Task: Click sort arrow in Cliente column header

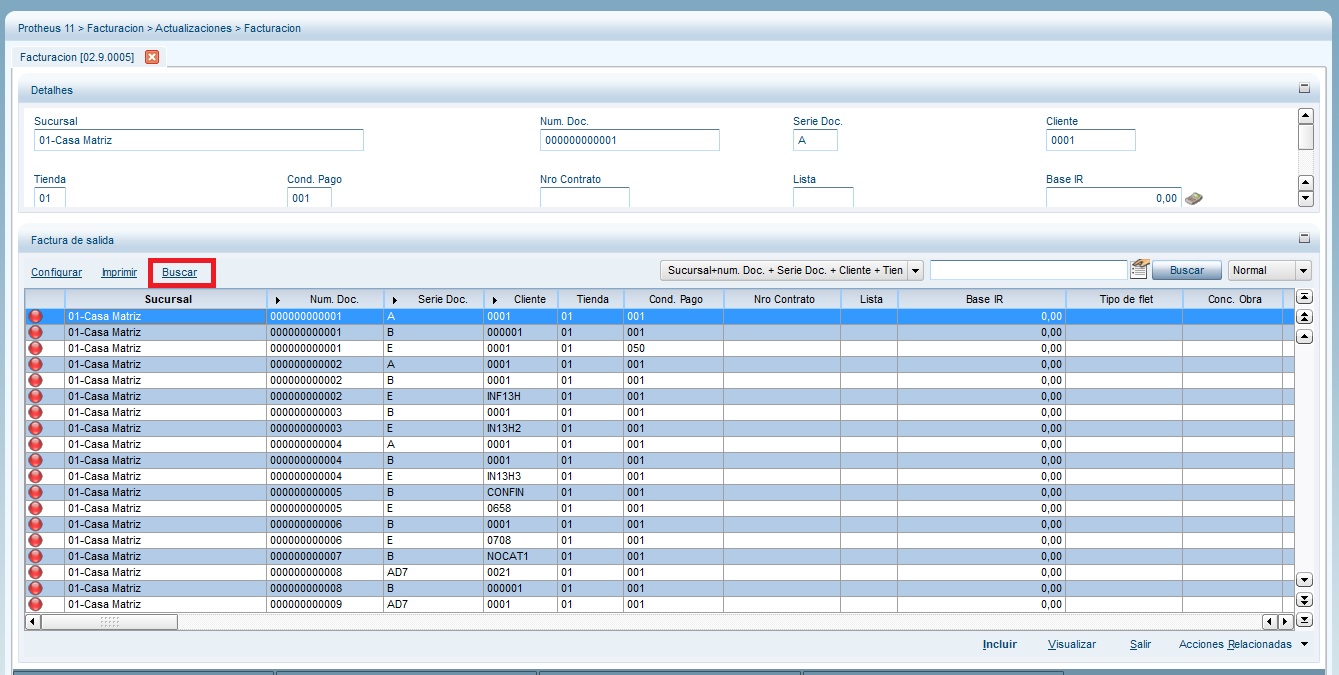Action: coord(495,300)
